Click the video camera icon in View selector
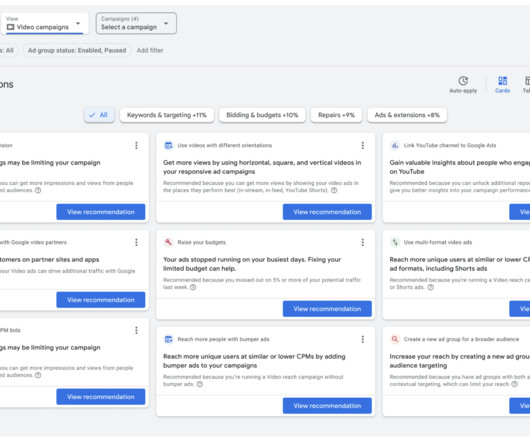 [10, 27]
